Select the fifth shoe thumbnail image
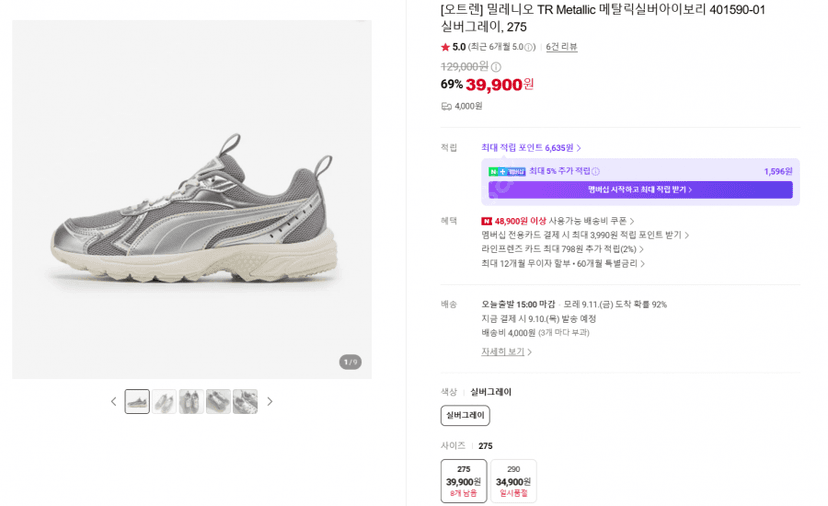Image resolution: width=828 pixels, height=506 pixels. tap(245, 401)
